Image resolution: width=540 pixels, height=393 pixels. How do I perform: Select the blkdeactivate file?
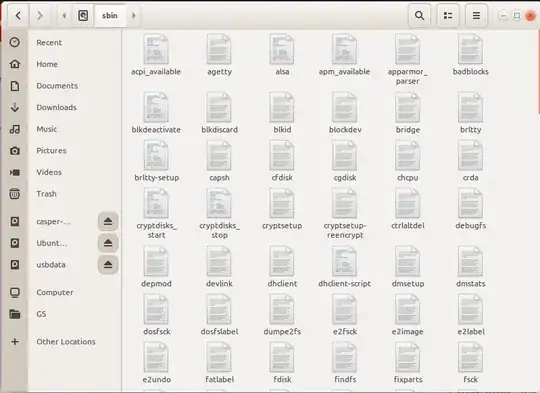tap(156, 113)
